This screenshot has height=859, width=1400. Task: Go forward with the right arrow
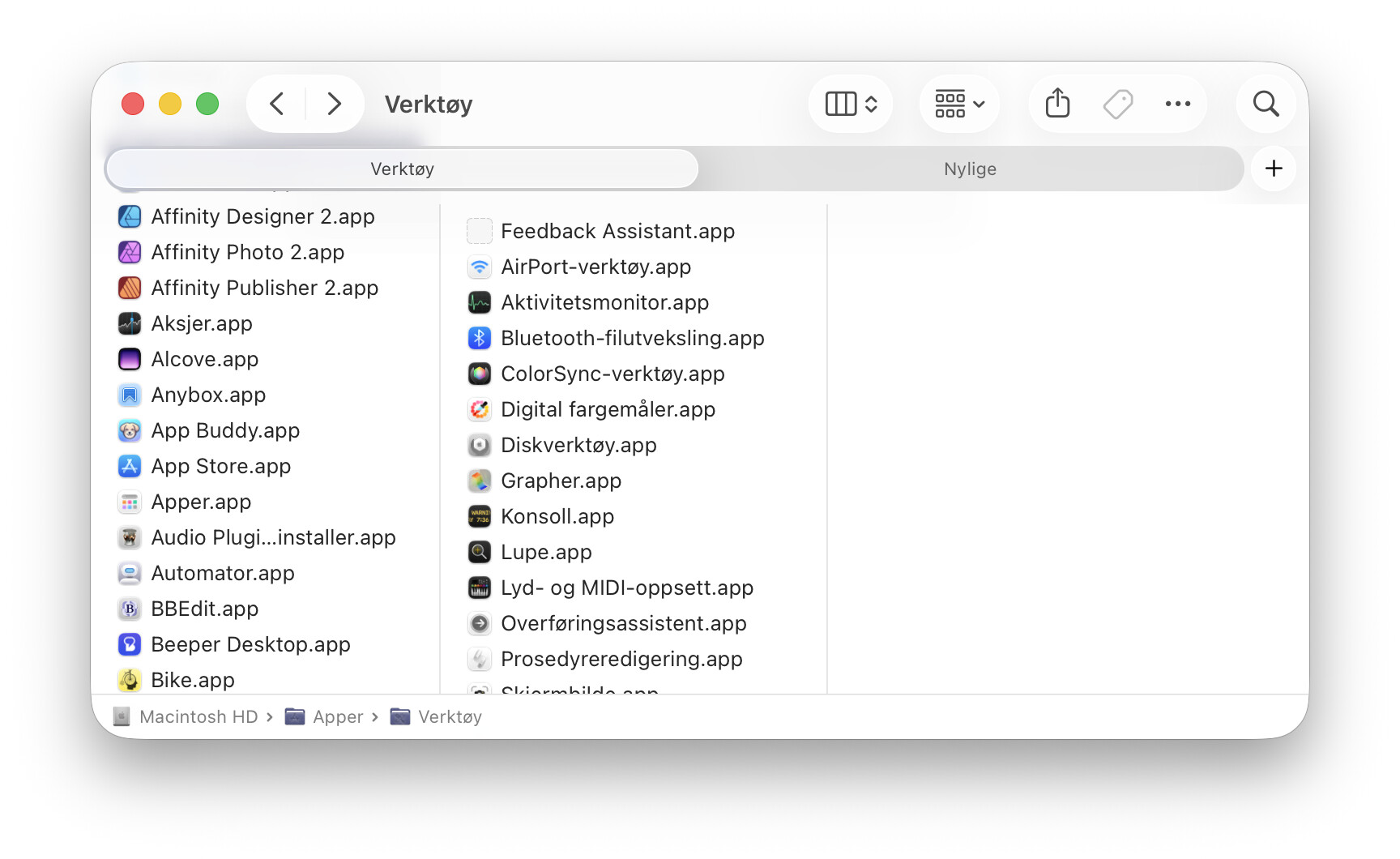pos(334,104)
